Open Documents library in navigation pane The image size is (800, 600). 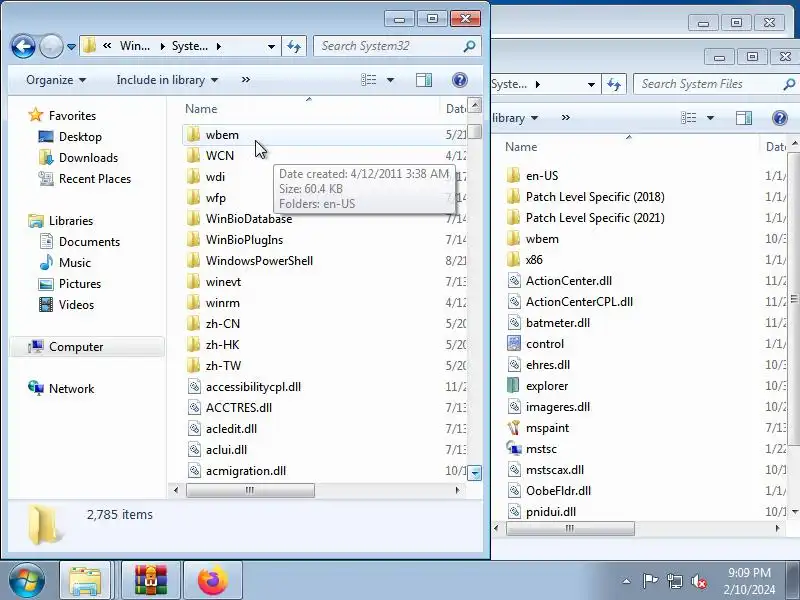[x=89, y=241]
